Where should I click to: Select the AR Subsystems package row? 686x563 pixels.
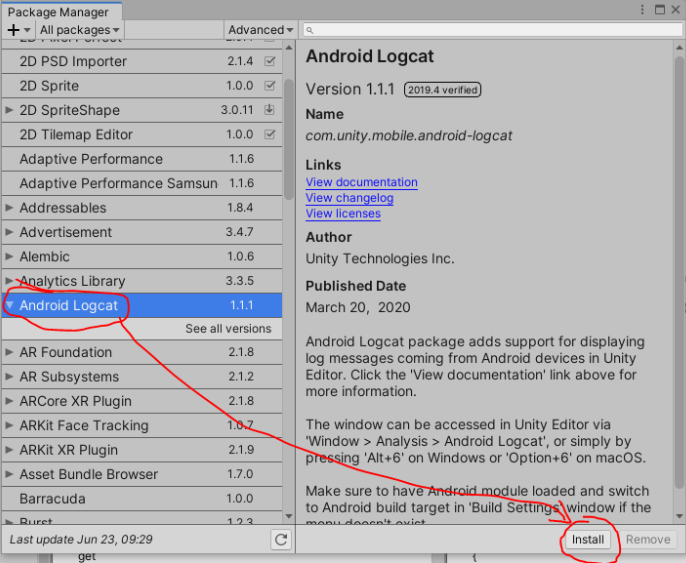142,377
